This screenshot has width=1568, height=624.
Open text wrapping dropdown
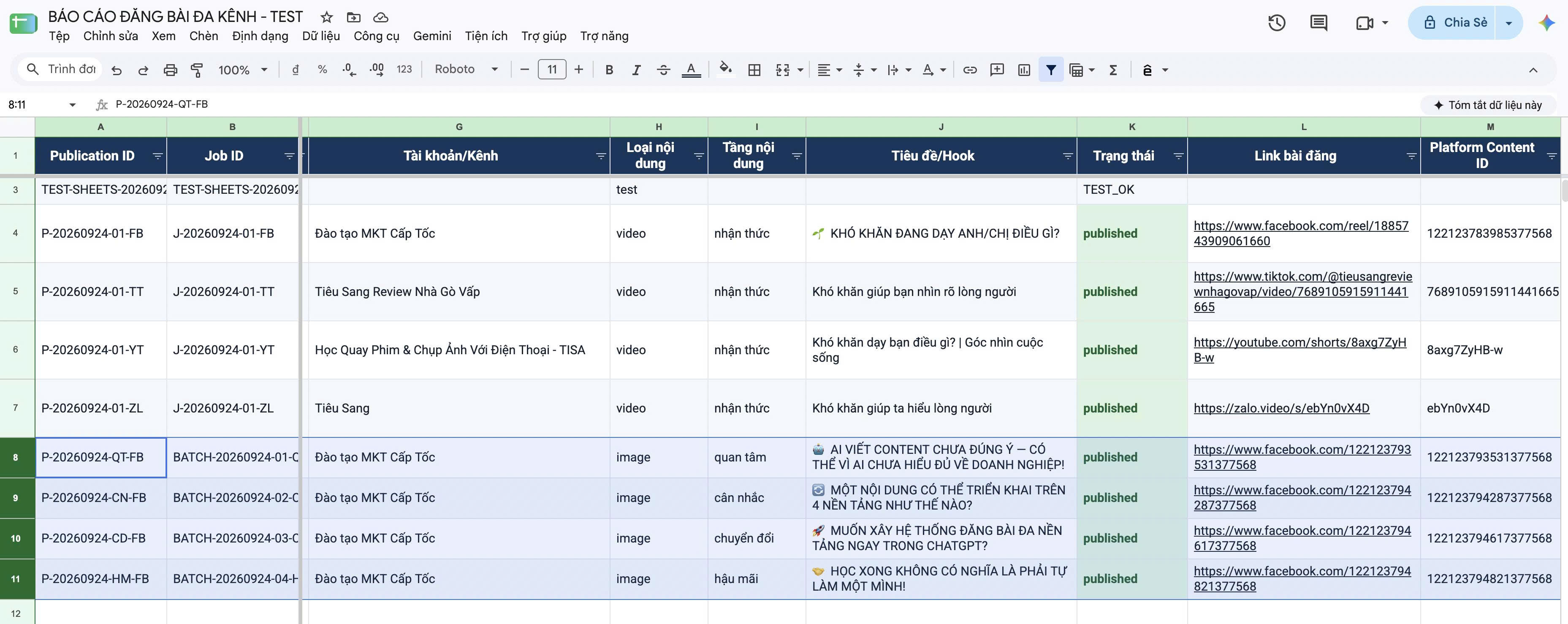(899, 70)
